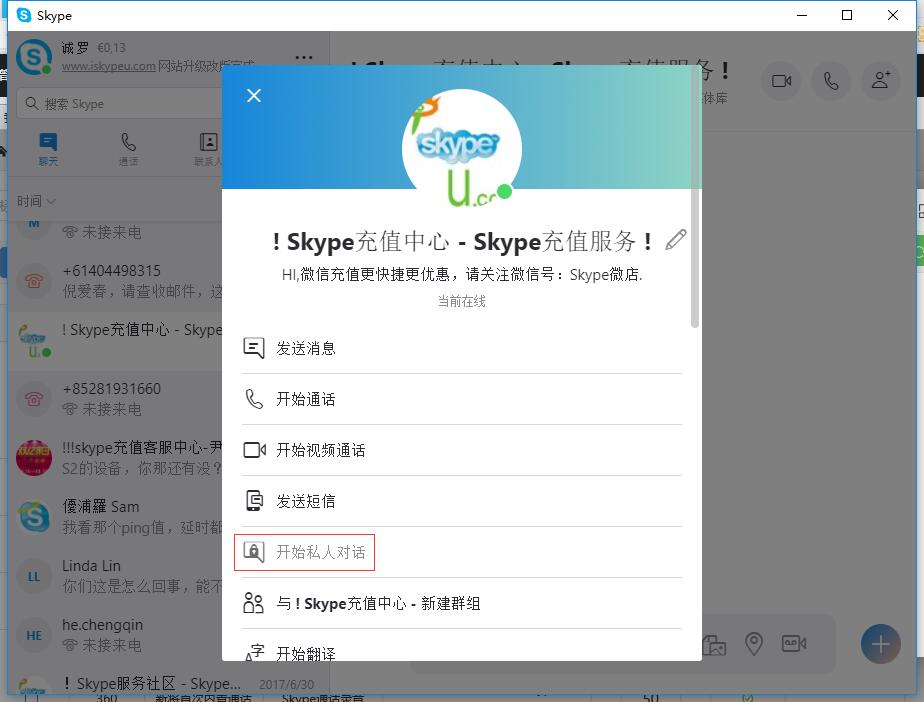Click the blue plus button

coord(880,644)
